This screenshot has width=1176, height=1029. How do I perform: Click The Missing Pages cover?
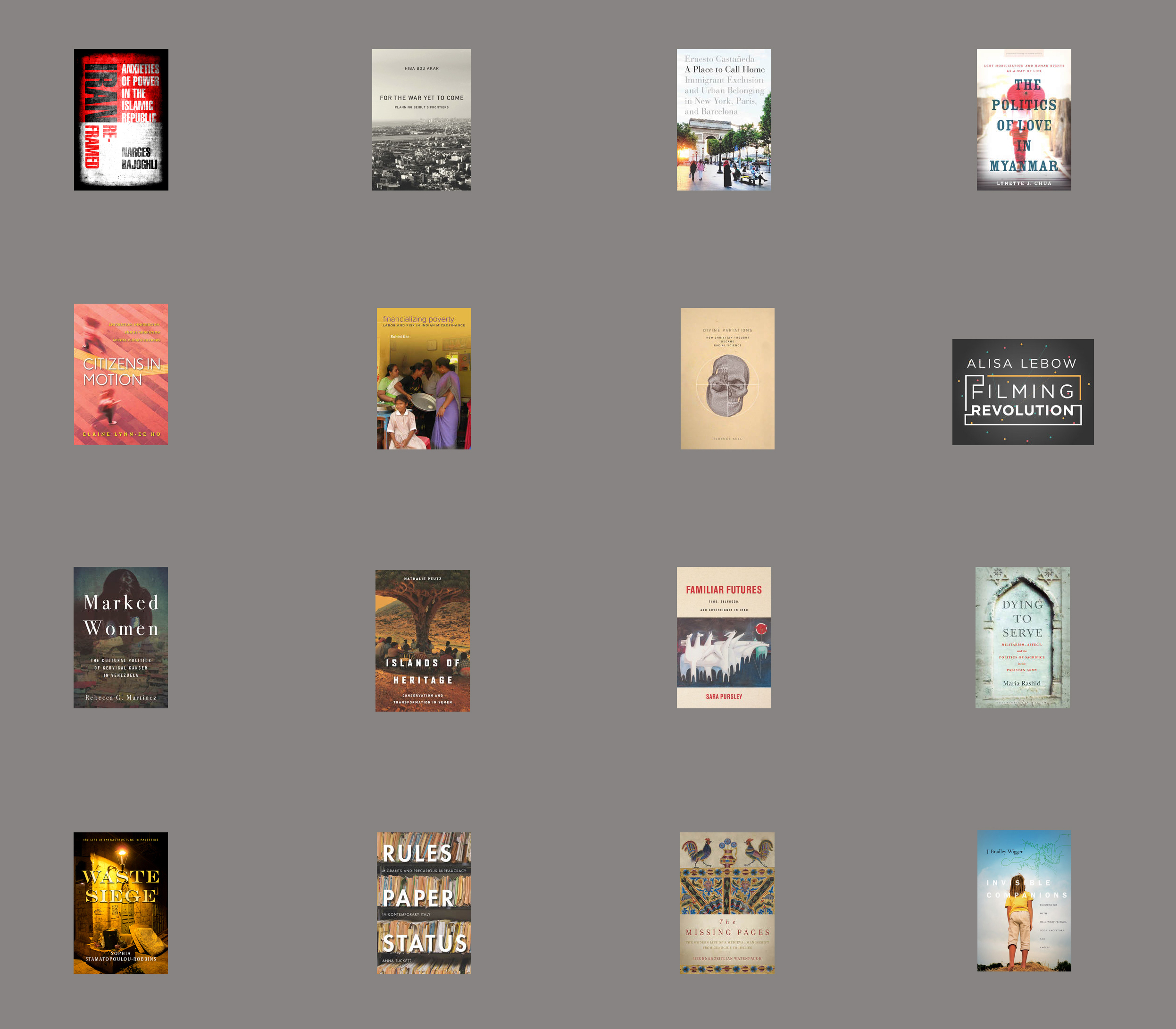point(727,903)
